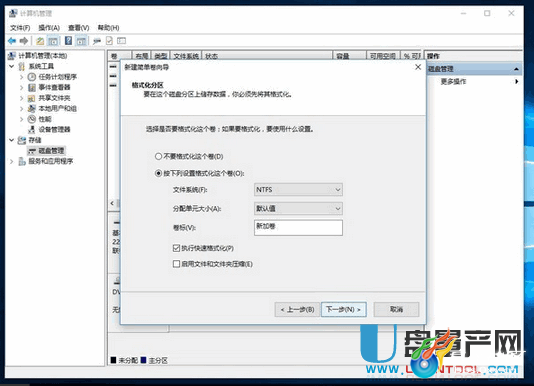The width and height of the screenshot is (534, 386).
Task: Select 磁盘管理 in the left tree
Action: [51, 151]
